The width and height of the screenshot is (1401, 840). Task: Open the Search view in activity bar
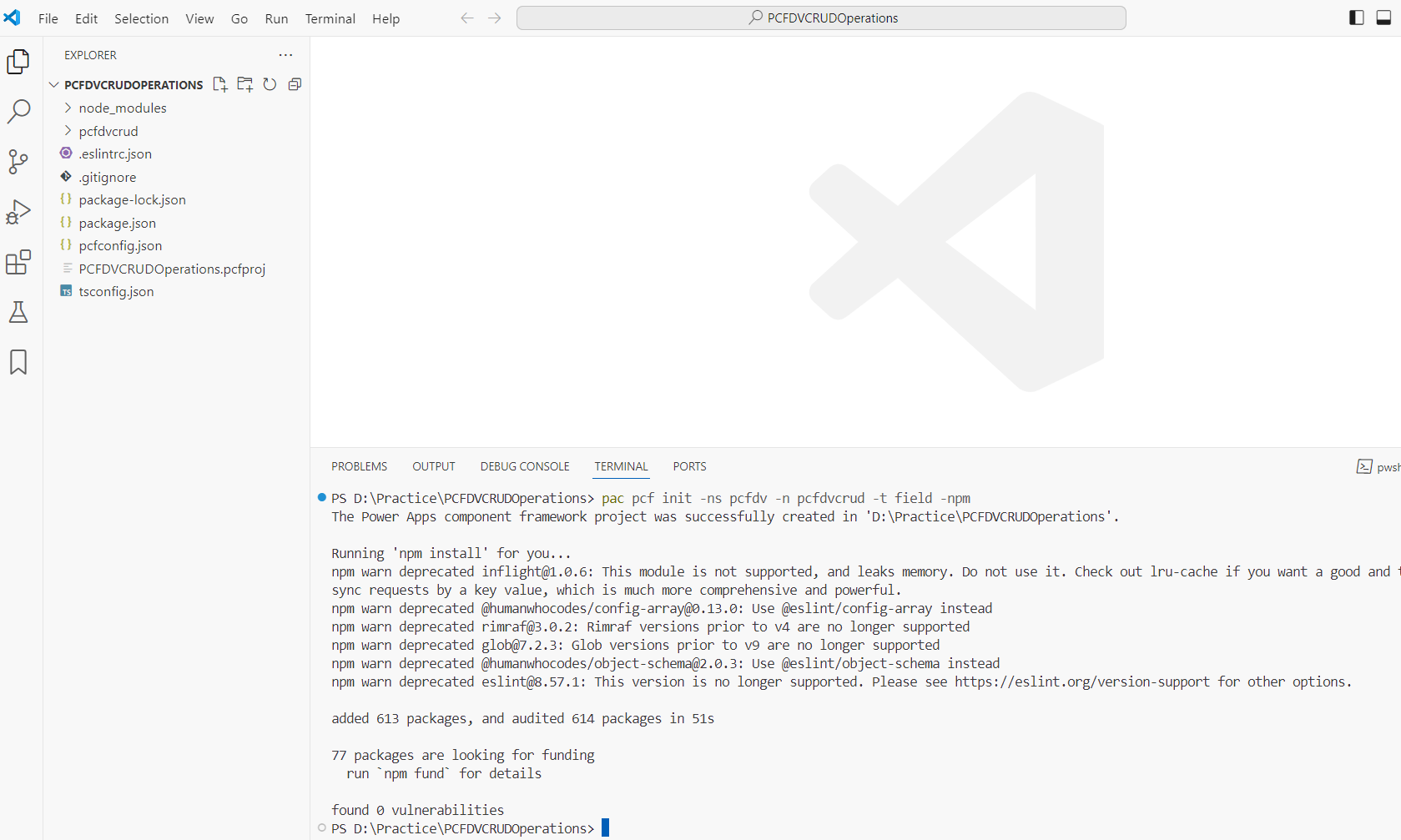click(x=18, y=111)
